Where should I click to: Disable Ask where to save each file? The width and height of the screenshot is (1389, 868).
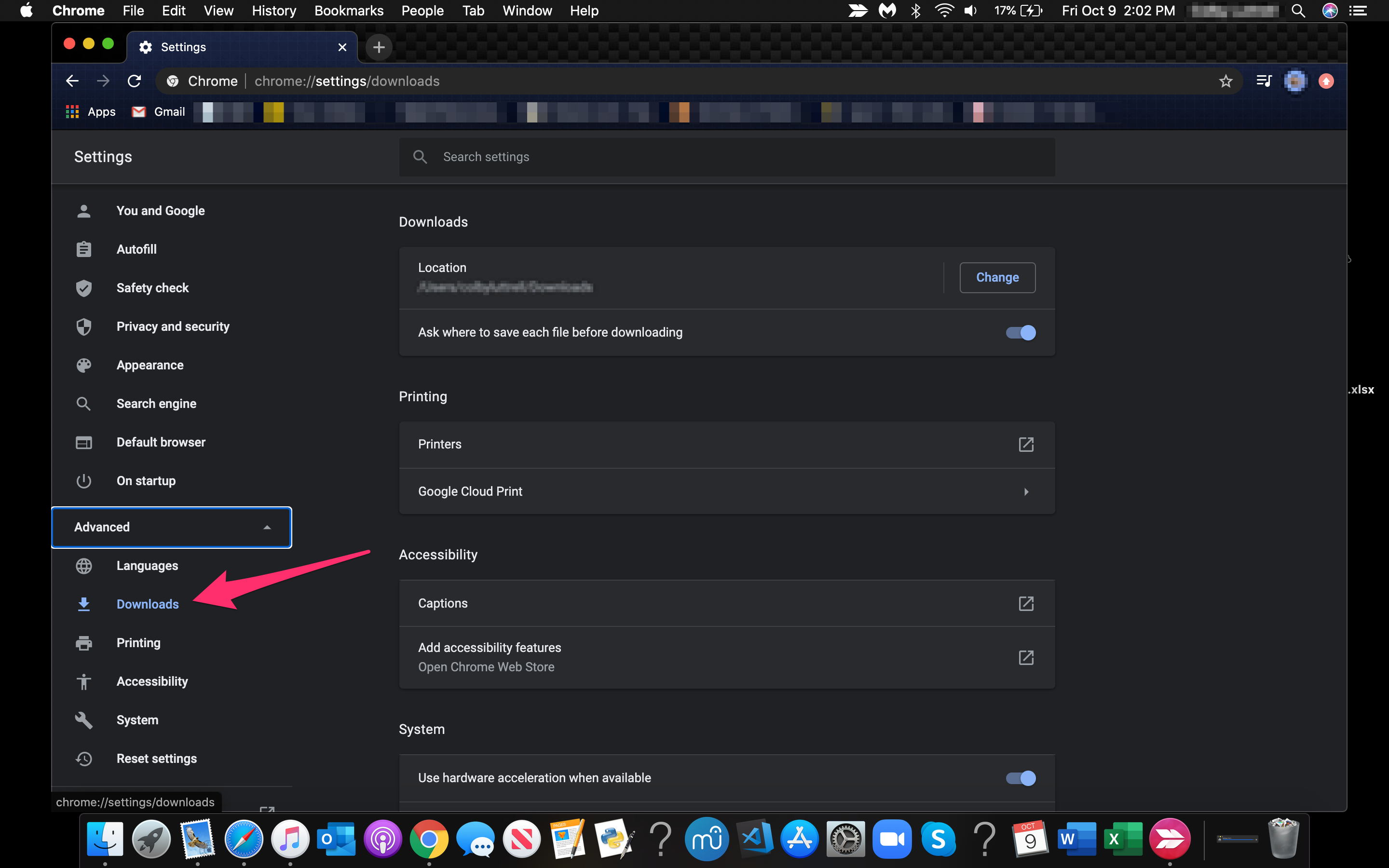pyautogui.click(x=1020, y=332)
